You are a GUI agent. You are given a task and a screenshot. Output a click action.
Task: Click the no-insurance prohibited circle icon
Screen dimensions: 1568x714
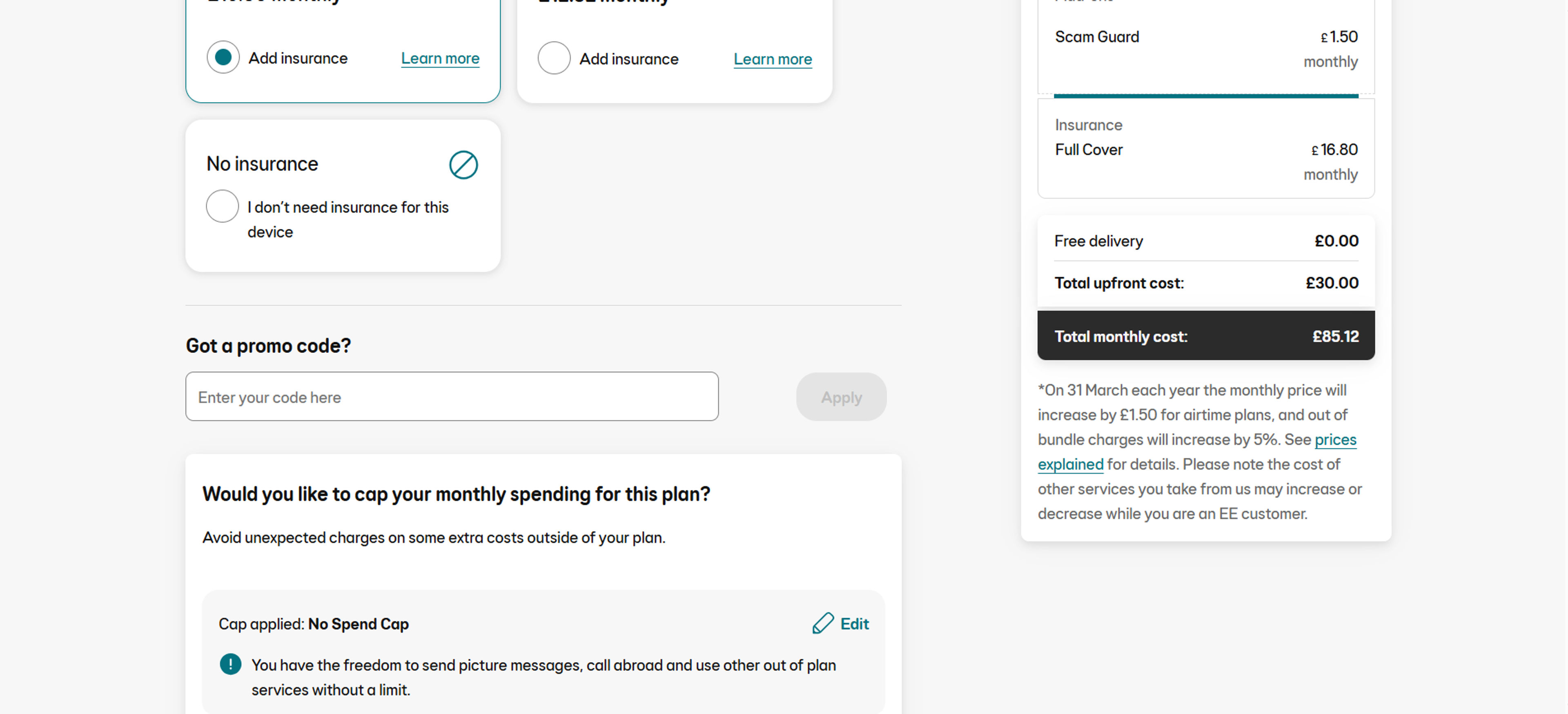point(463,165)
